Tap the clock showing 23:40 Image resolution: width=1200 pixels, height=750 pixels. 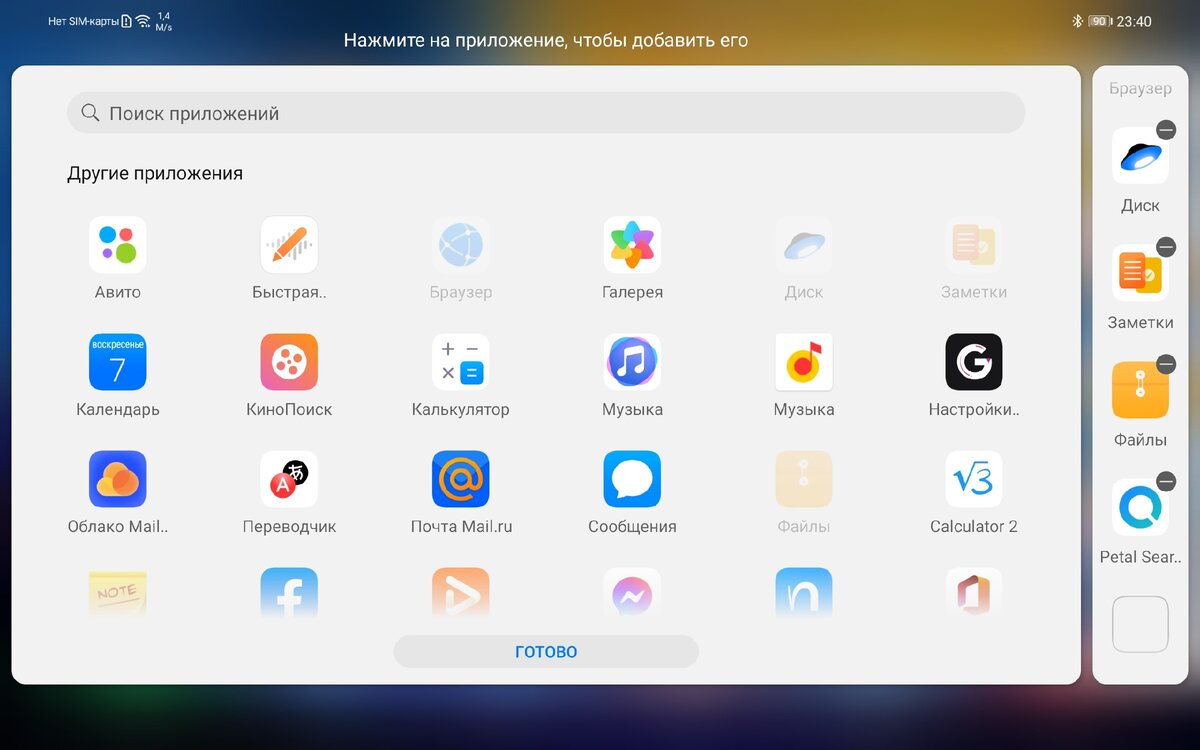[x=1134, y=21]
